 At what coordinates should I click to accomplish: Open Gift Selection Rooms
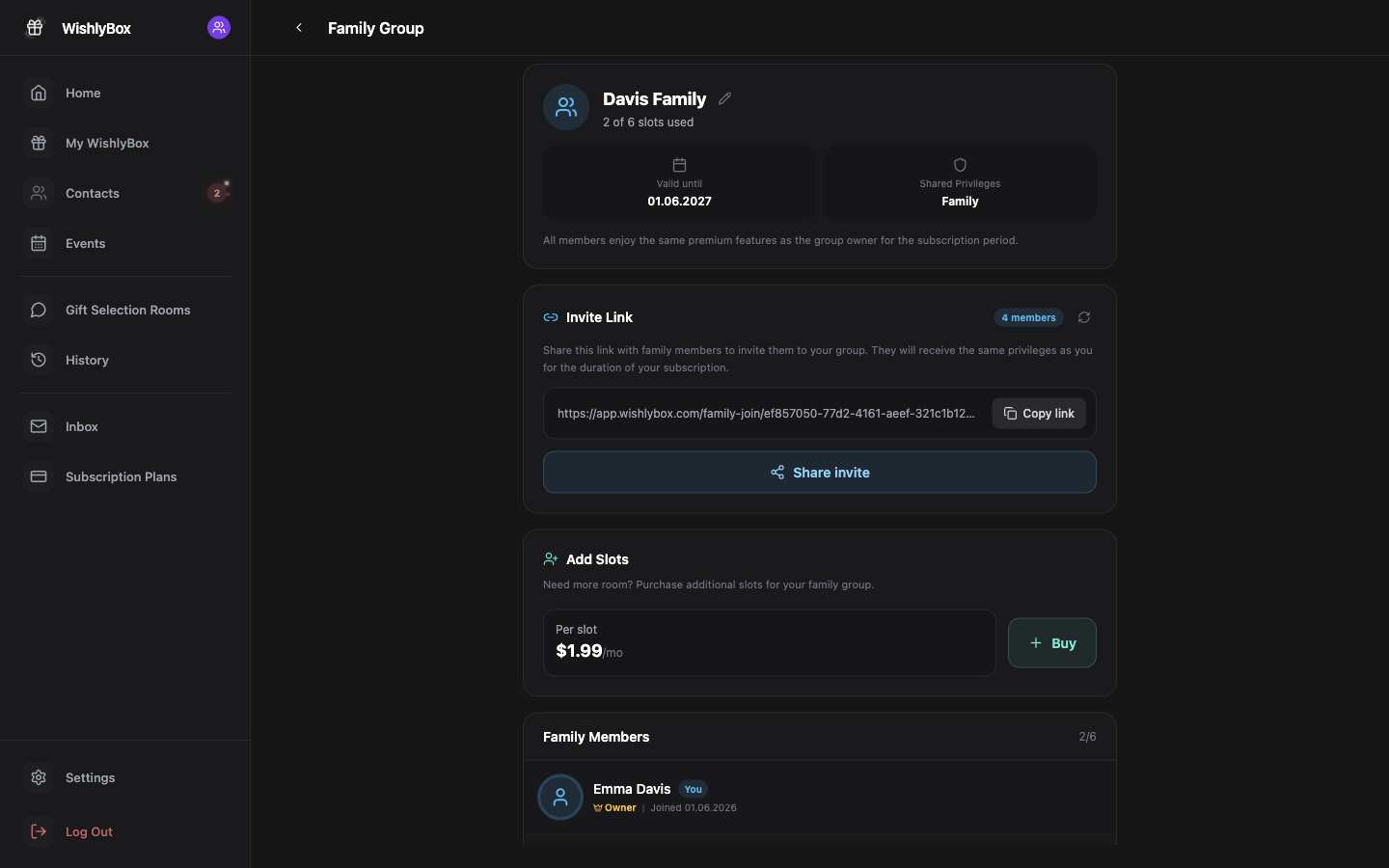pyautogui.click(x=125, y=310)
